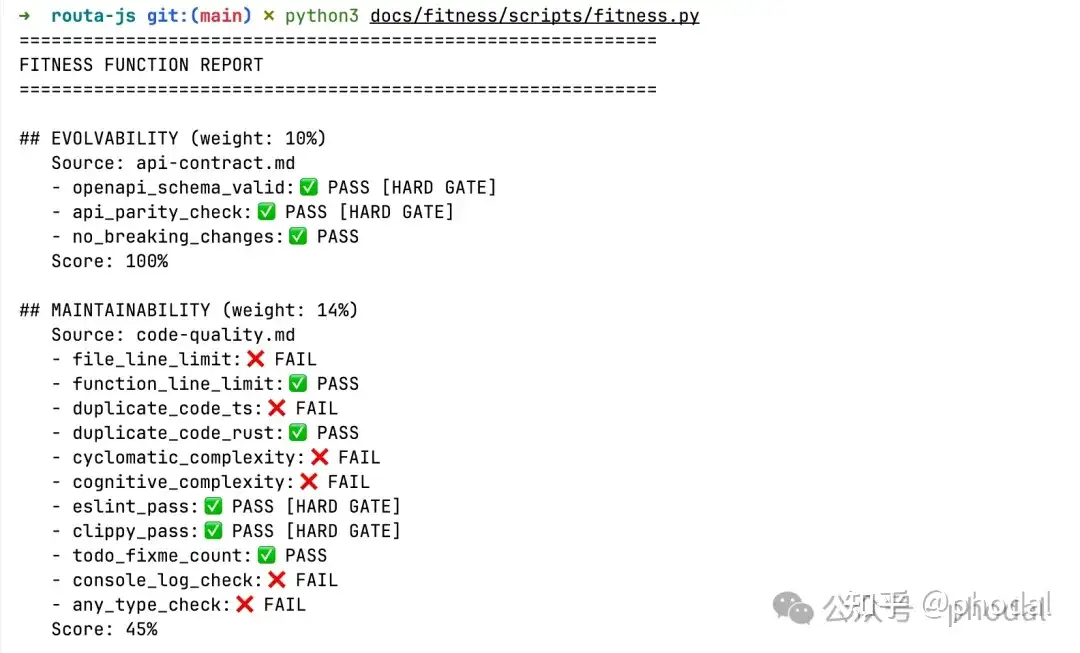Open the underlined fitness.py script path
The height and width of the screenshot is (653, 1080).
pos(534,16)
